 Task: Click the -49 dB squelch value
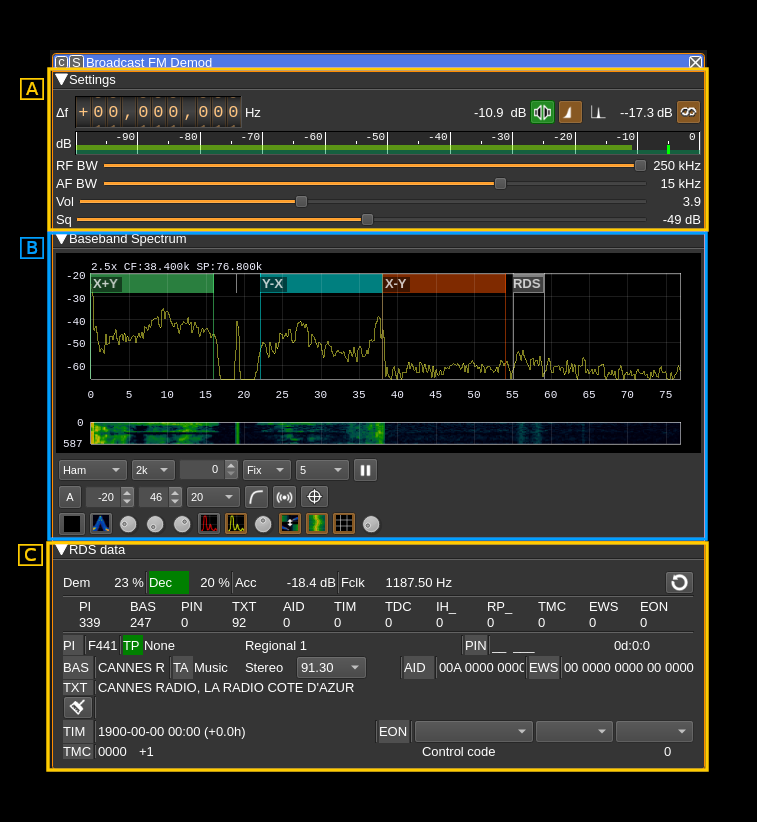coord(681,220)
